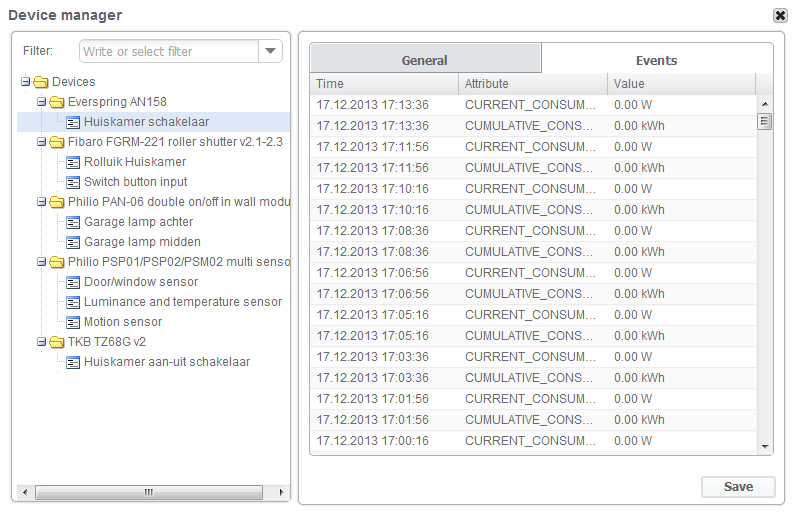The width and height of the screenshot is (796, 515).
Task: Open the filter dropdown arrow
Action: click(x=270, y=52)
